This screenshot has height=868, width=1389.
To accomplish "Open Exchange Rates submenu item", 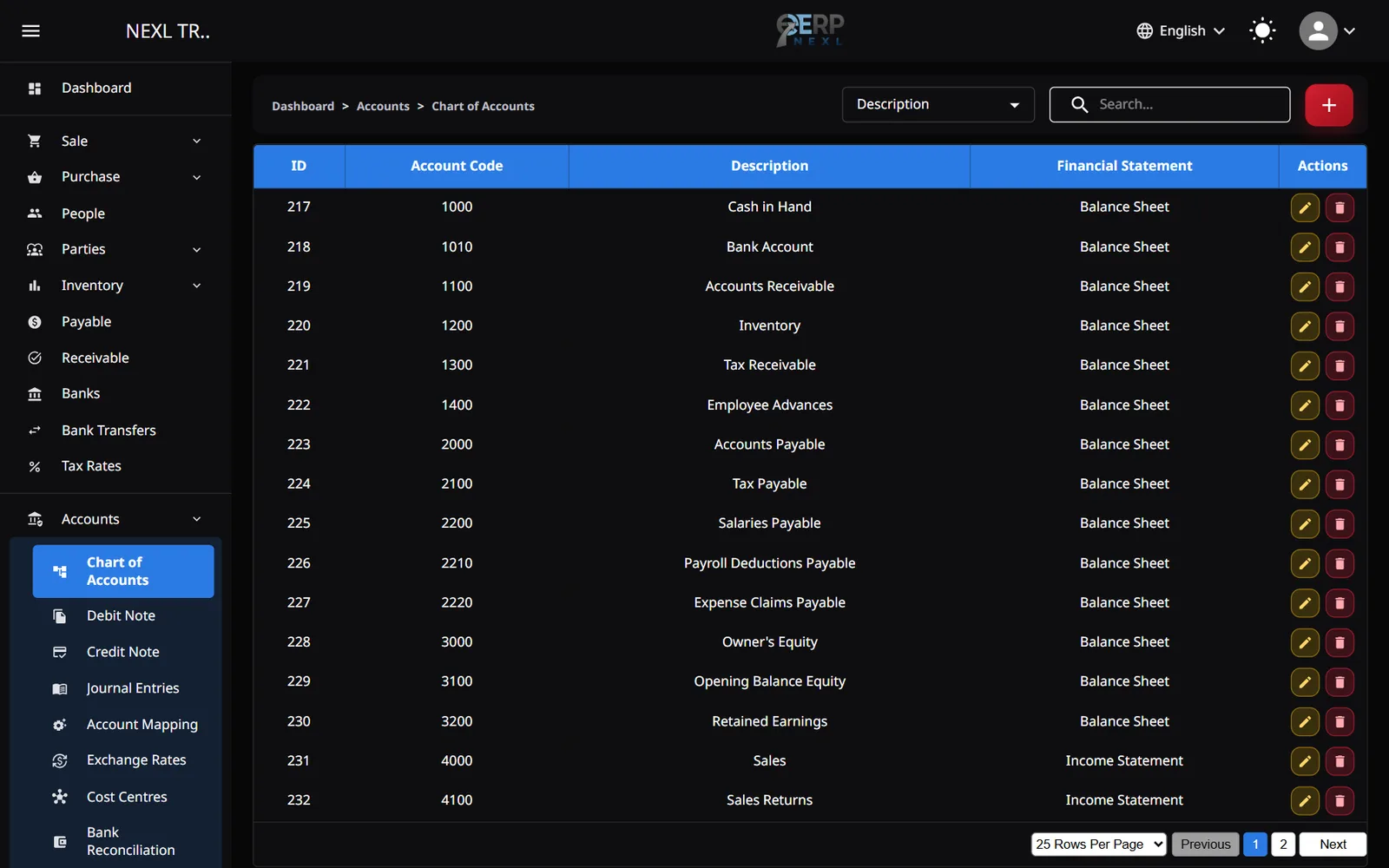I will pos(123,760).
